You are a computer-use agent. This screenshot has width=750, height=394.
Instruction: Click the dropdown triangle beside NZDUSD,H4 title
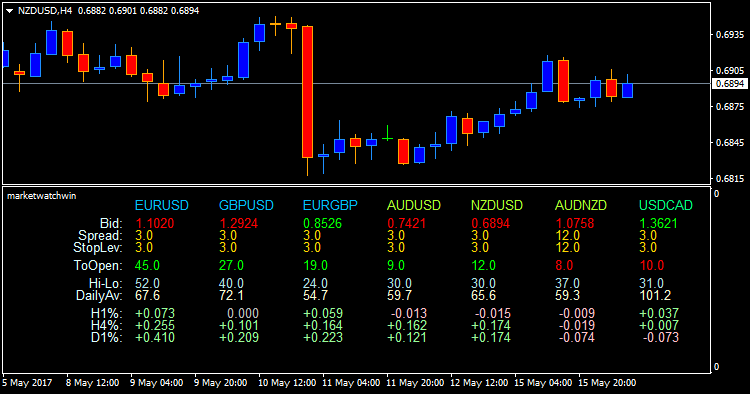(x=9, y=11)
